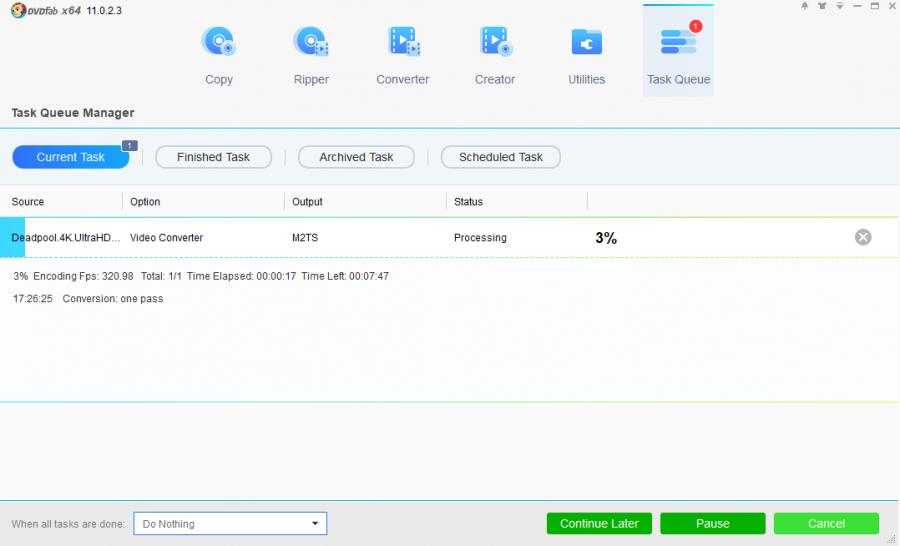Click the Pause button
This screenshot has height=546, width=900.
pyautogui.click(x=713, y=524)
